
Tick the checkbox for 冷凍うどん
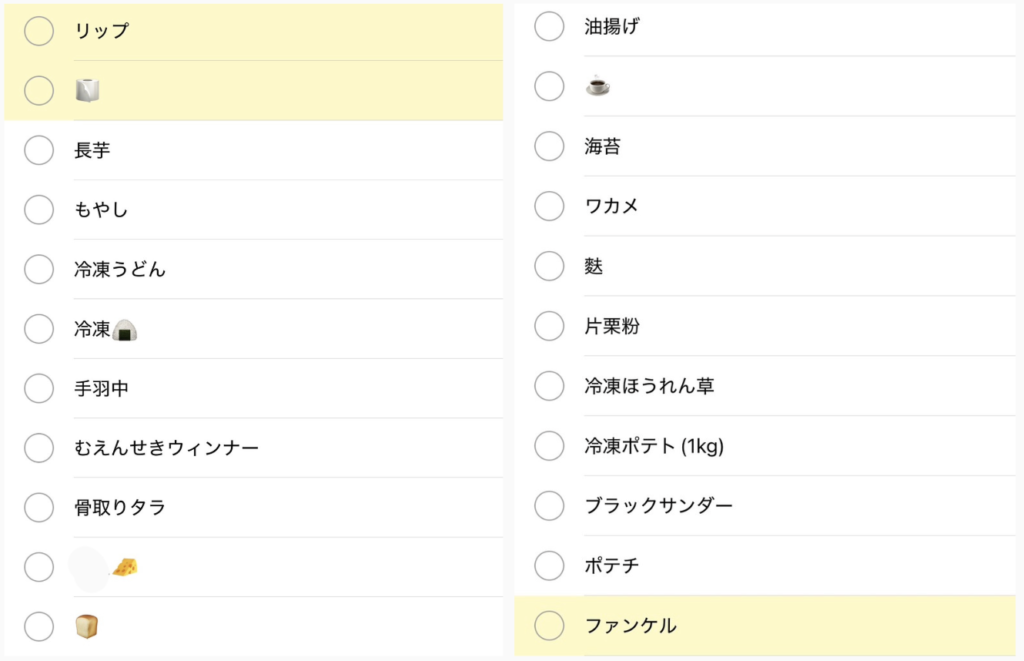click(39, 269)
